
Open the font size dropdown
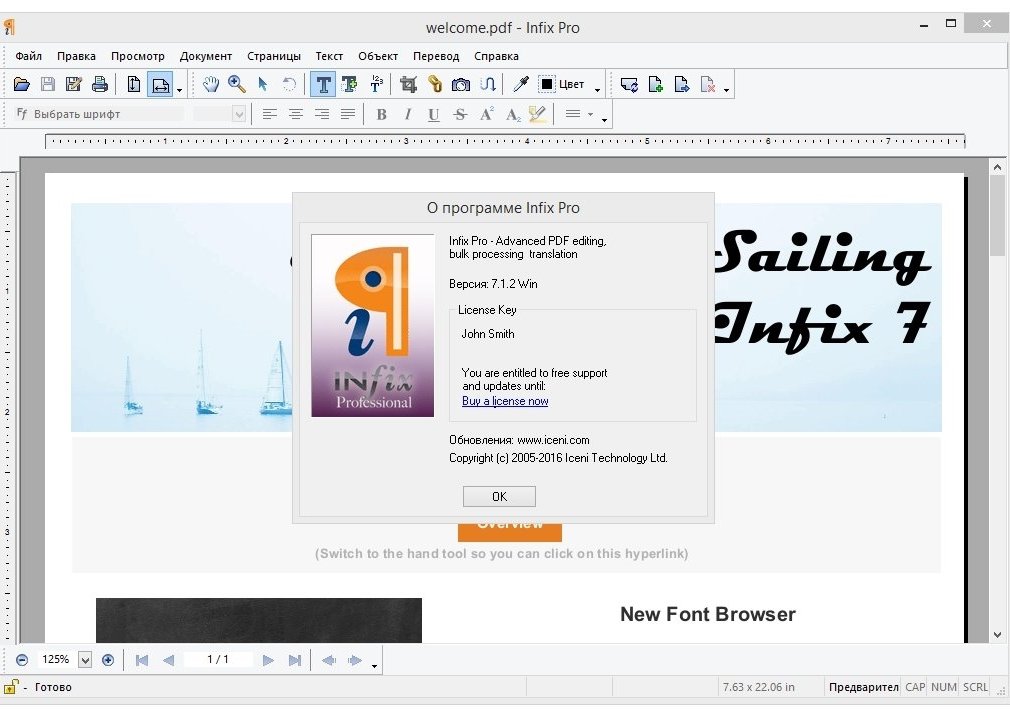click(x=239, y=115)
